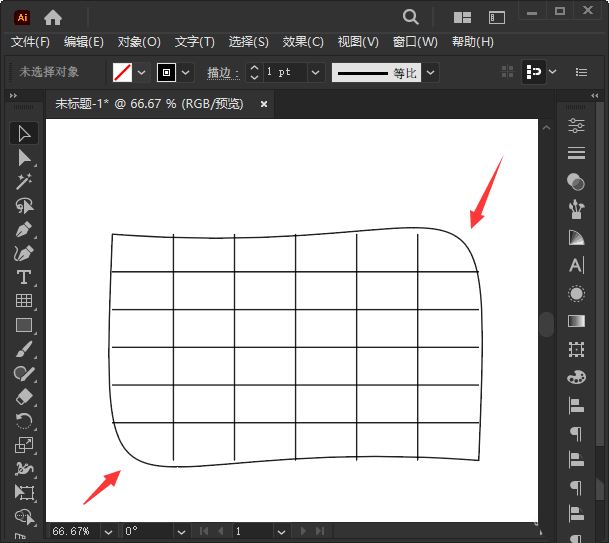609x543 pixels.
Task: Click the align to pixel grid icon
Action: pyautogui.click(x=507, y=72)
